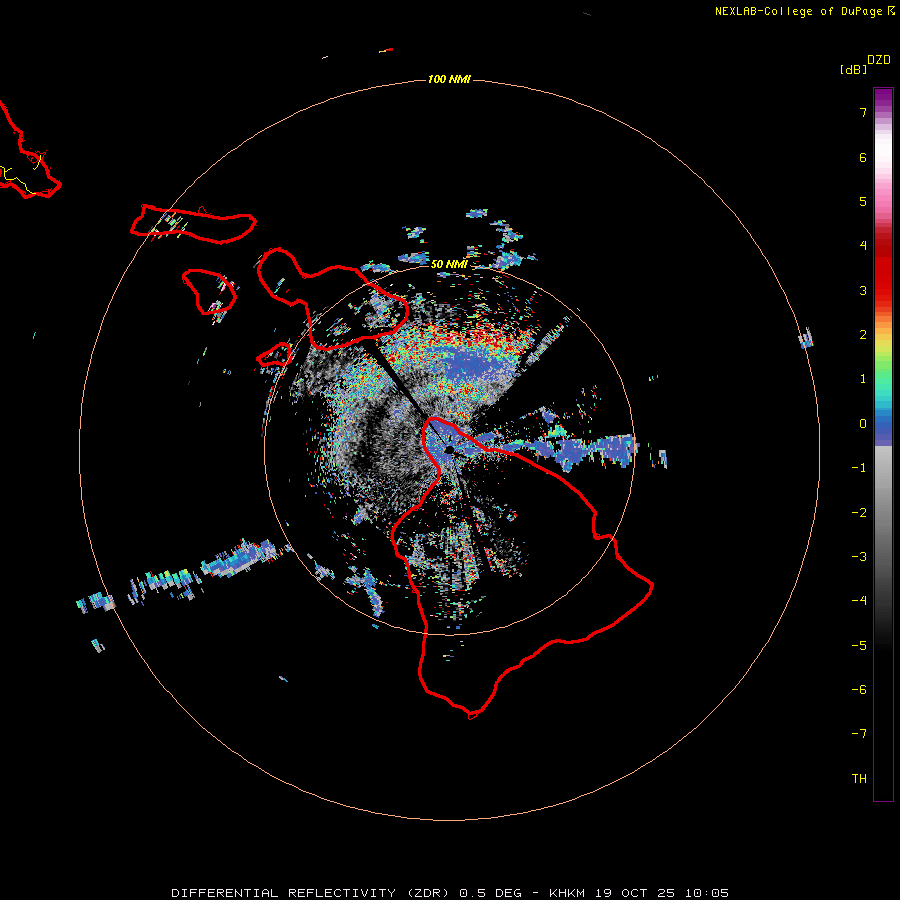
Task: Click the DZD legend title
Action: tap(879, 60)
